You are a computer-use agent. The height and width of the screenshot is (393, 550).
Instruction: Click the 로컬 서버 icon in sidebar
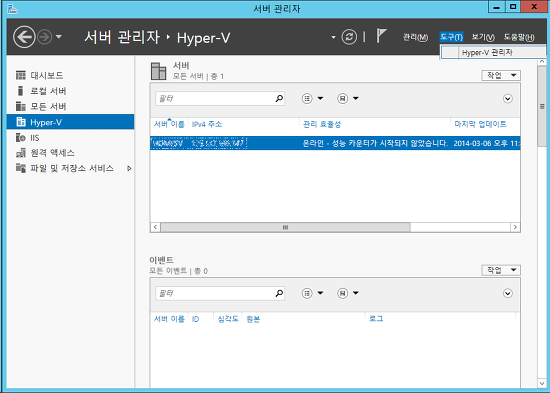(x=21, y=91)
